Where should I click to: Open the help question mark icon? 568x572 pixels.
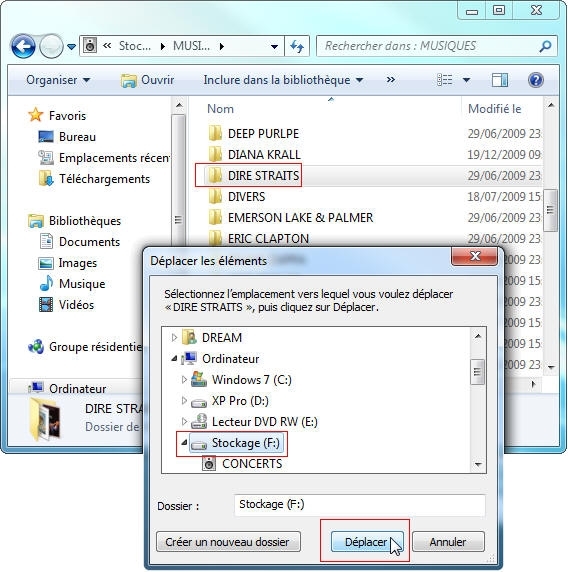tap(536, 80)
